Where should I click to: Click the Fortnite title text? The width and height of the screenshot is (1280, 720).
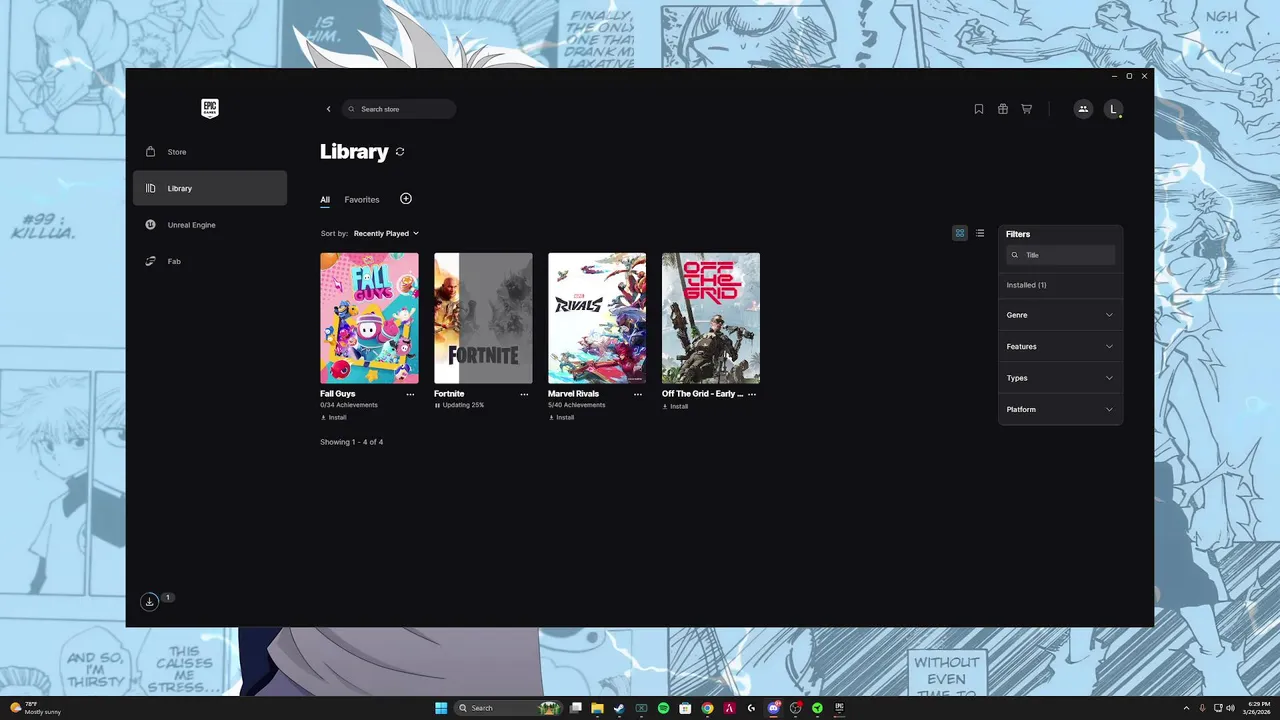pos(449,394)
